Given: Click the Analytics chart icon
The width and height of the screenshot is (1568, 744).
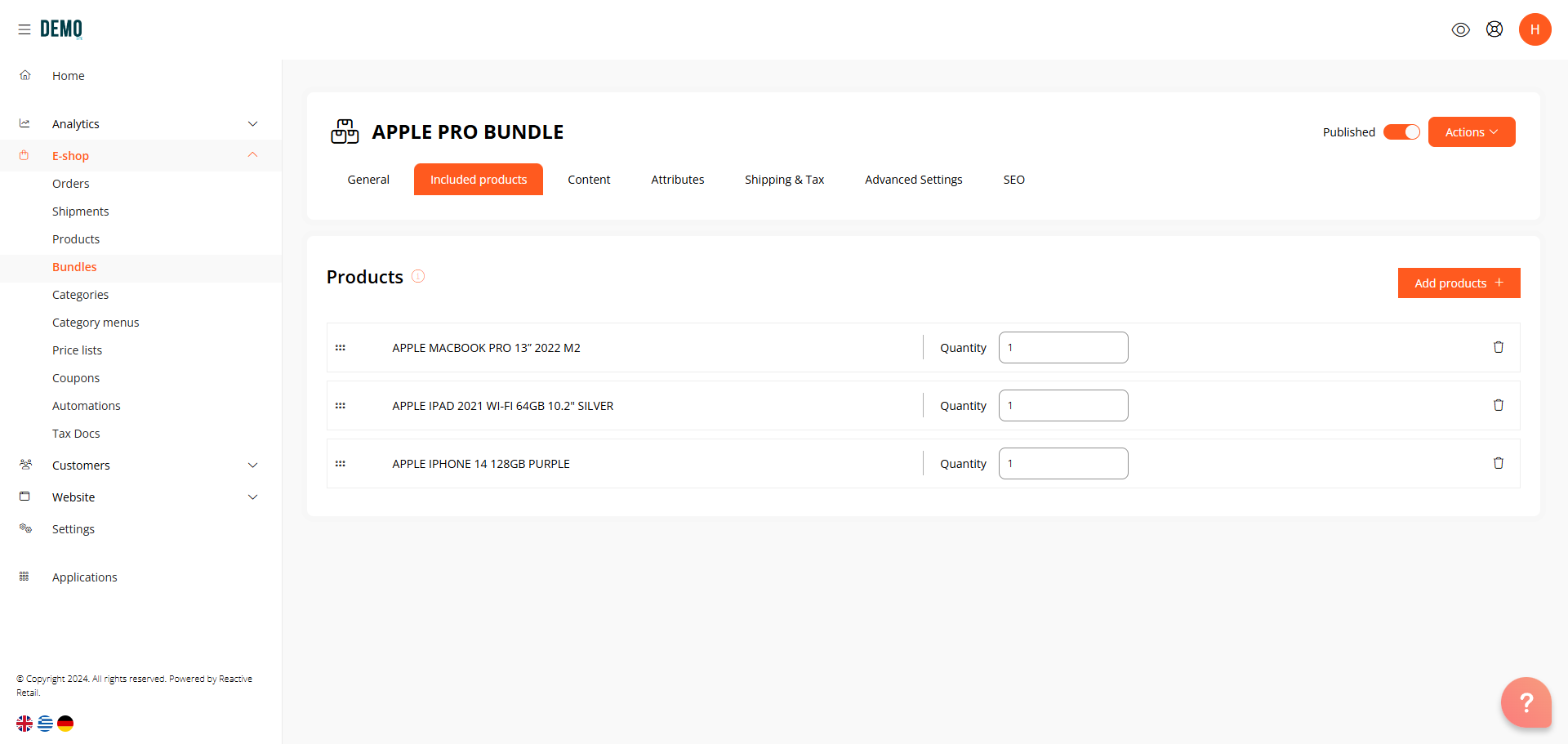Looking at the screenshot, I should pos(25,123).
